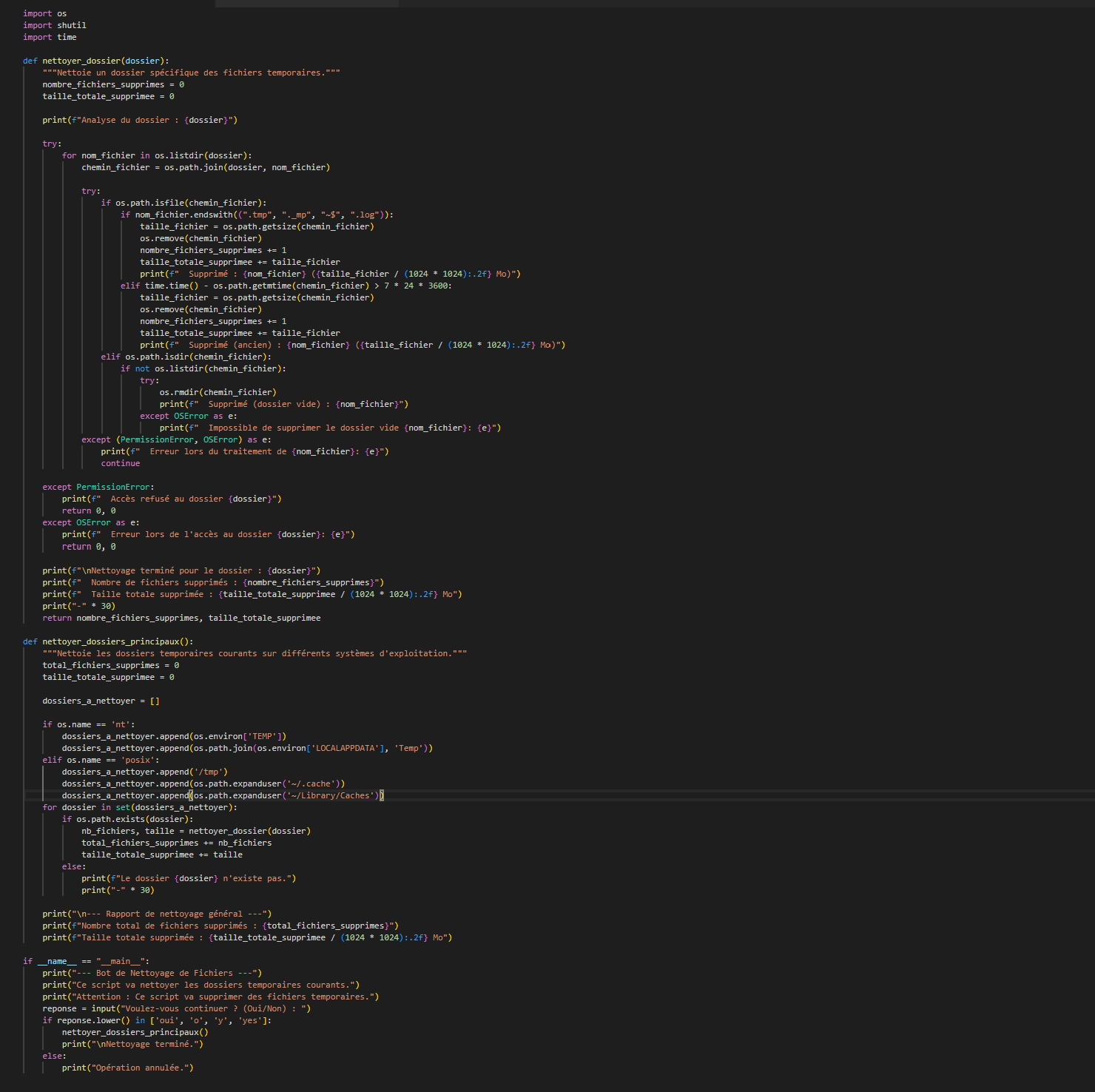Select the dossiers_a_nettoyer empty list
This screenshot has width=1095, height=1092.
coord(155,700)
